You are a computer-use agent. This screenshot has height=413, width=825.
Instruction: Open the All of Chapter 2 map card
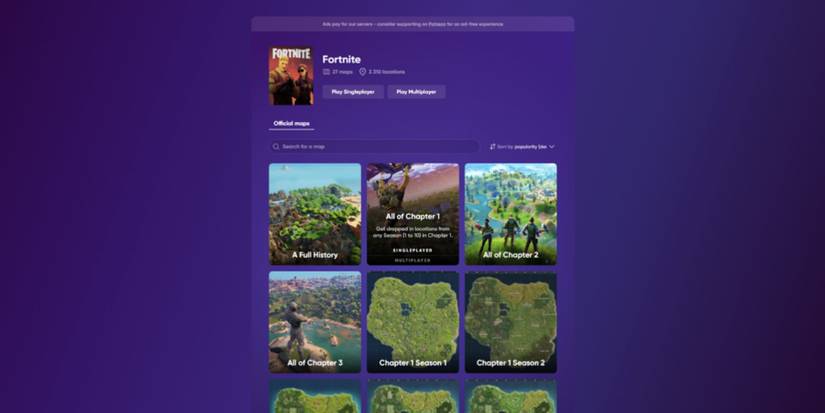511,214
